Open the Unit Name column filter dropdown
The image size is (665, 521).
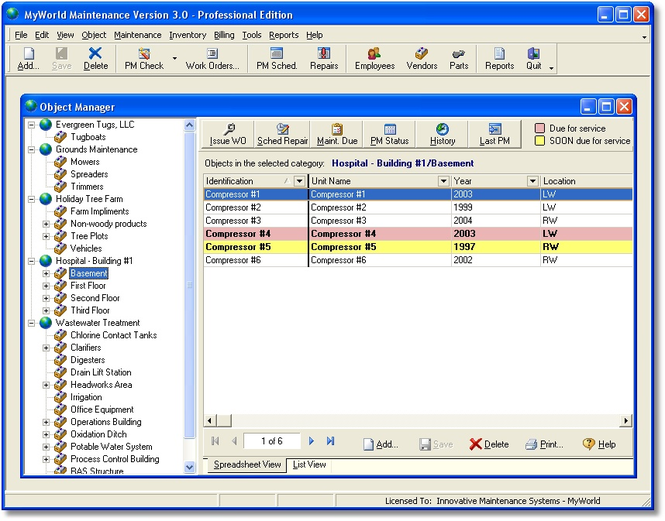tap(444, 181)
